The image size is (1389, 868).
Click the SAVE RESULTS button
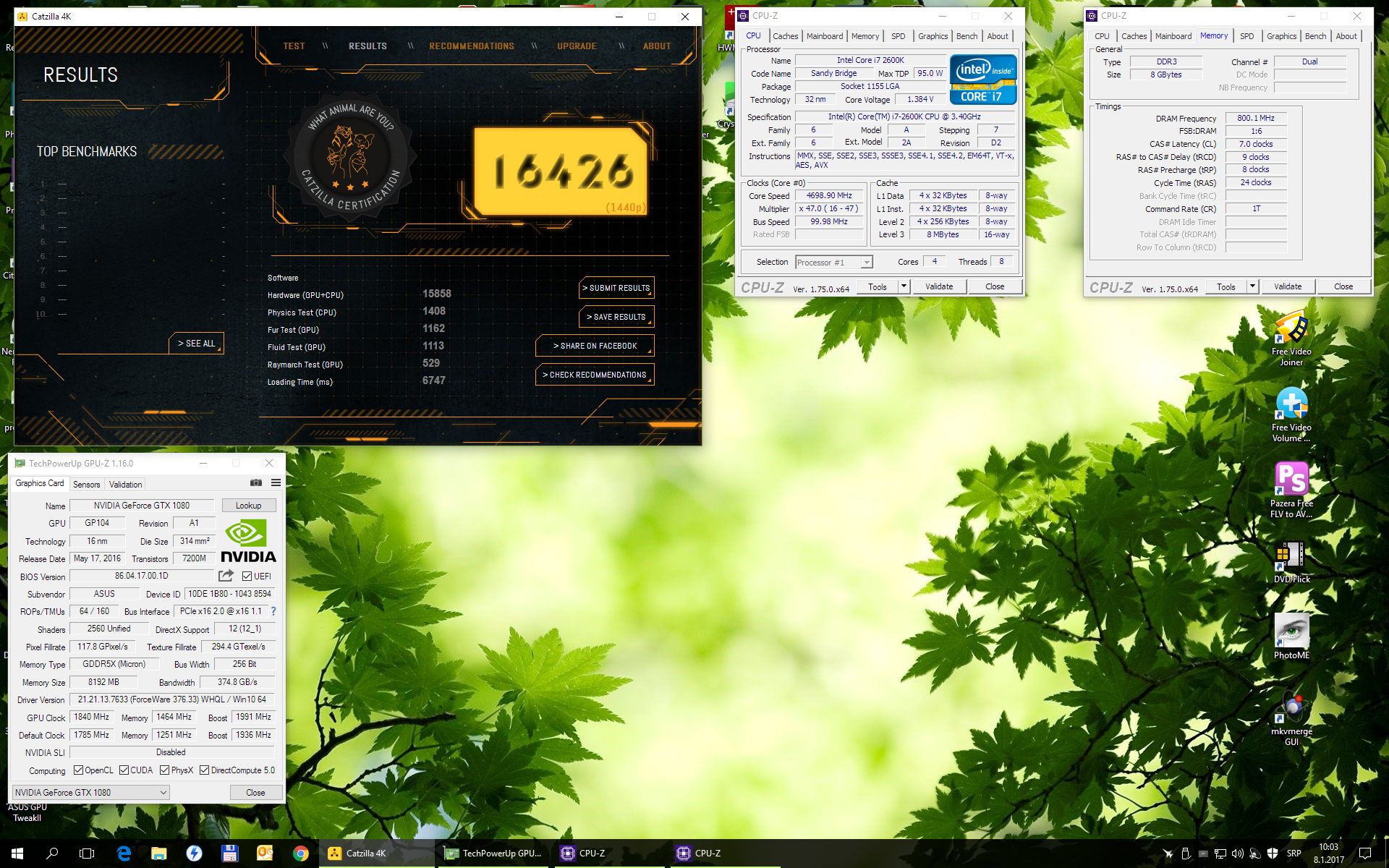(616, 317)
